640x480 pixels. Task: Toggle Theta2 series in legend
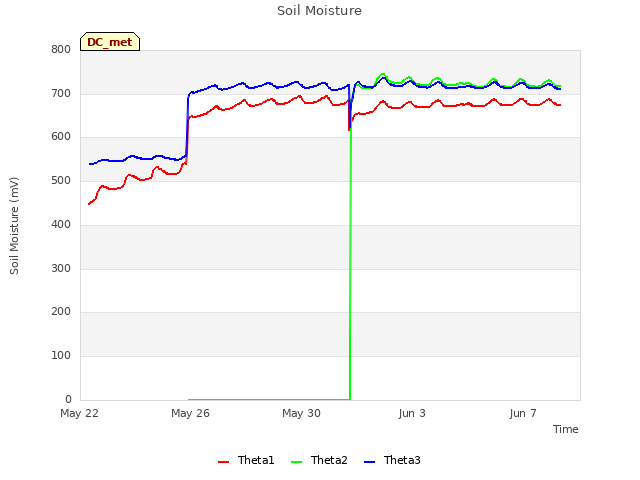pos(319,460)
